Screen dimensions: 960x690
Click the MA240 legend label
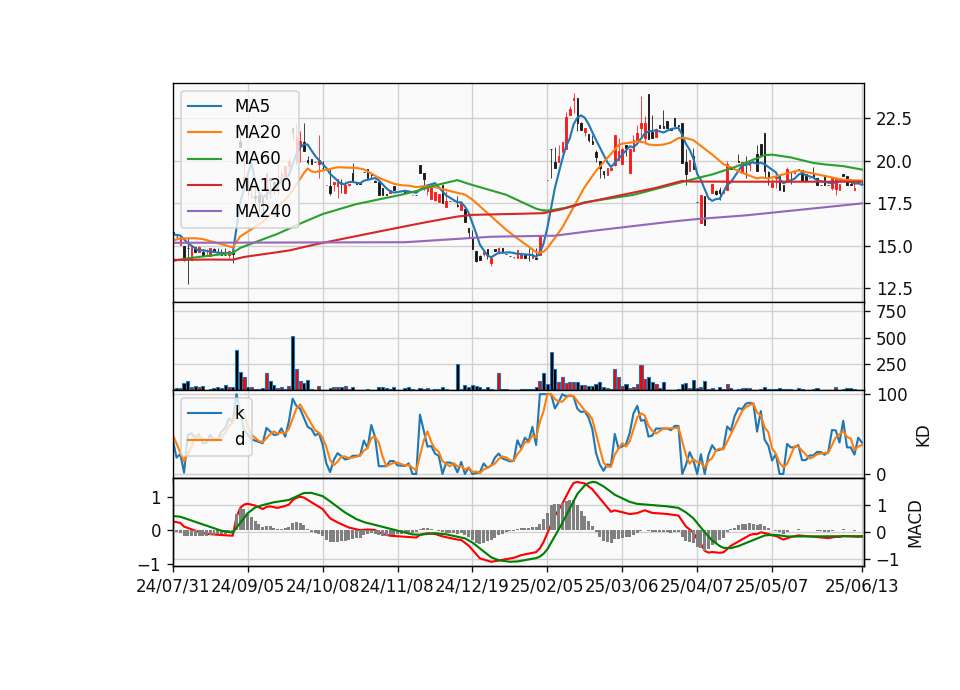pyautogui.click(x=263, y=211)
